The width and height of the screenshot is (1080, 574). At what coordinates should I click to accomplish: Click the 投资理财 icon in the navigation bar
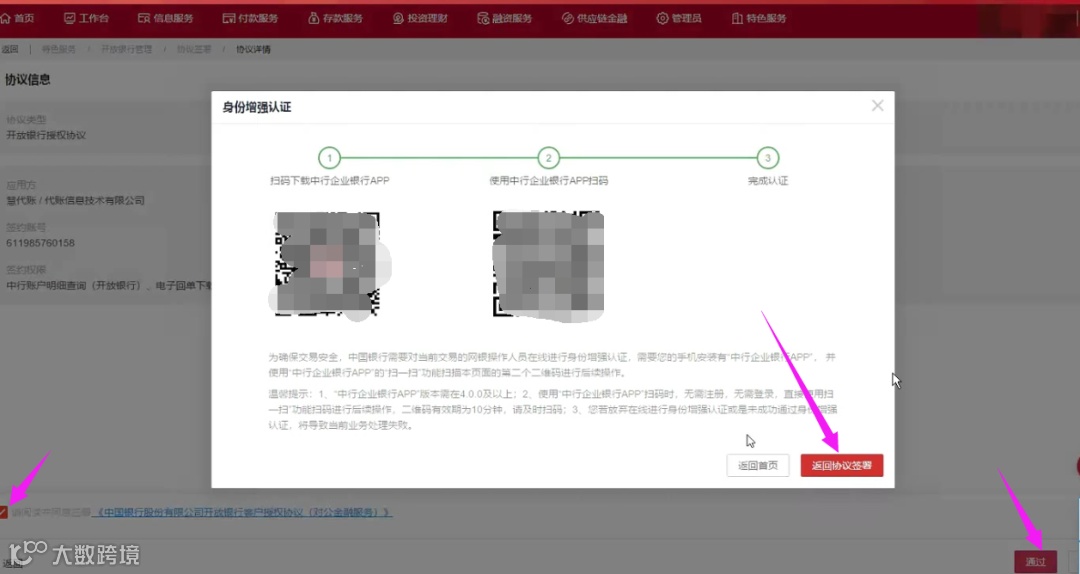pos(398,18)
